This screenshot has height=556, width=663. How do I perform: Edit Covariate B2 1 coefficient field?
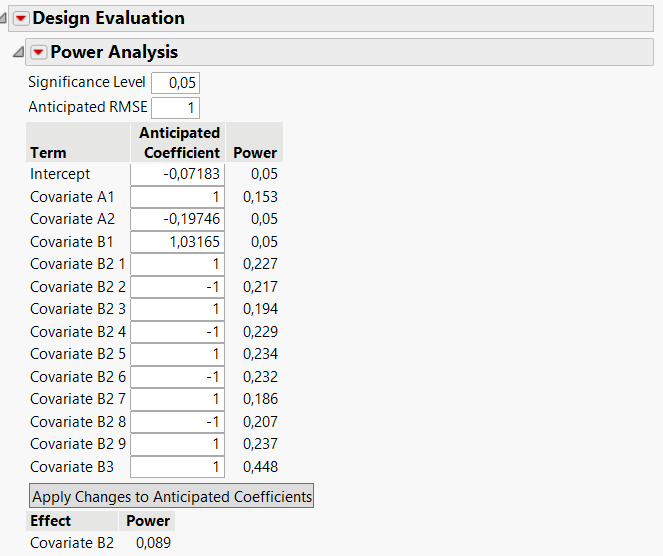pyautogui.click(x=177, y=264)
